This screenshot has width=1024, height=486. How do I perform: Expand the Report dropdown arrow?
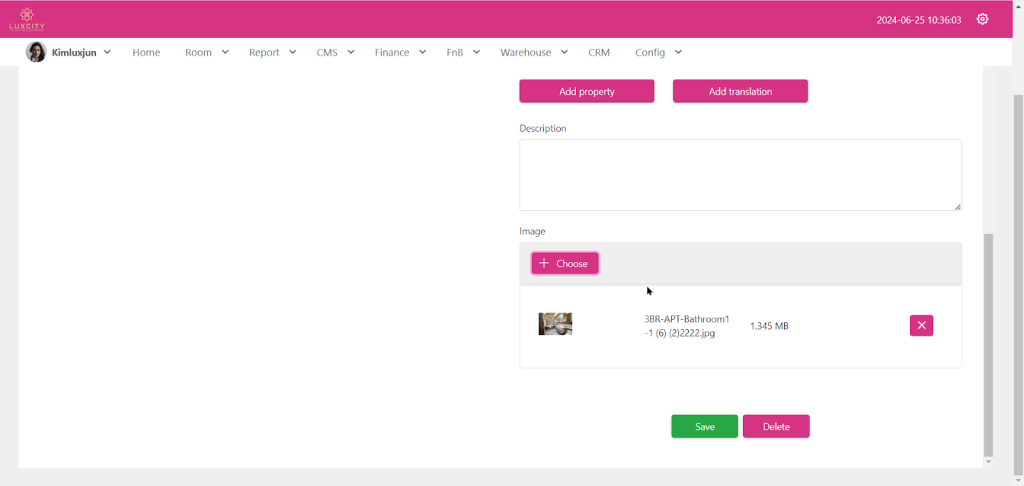pos(292,52)
